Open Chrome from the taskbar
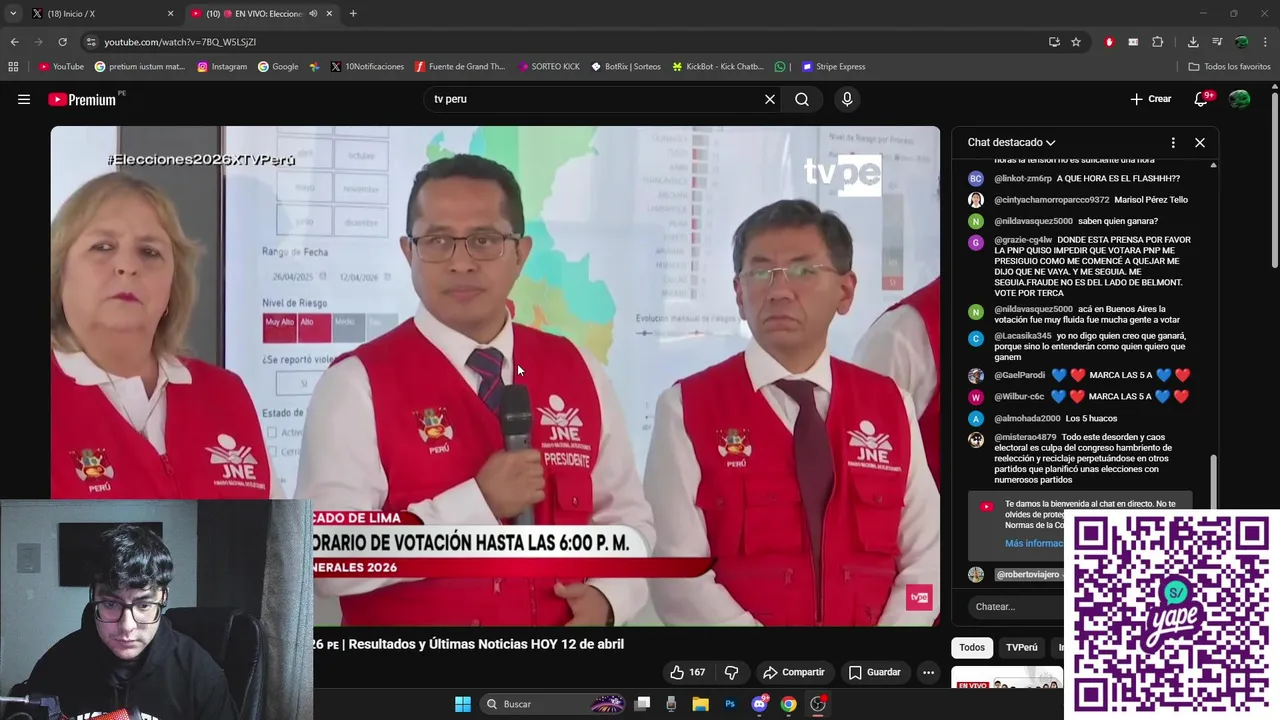The image size is (1280, 720). pos(789,704)
